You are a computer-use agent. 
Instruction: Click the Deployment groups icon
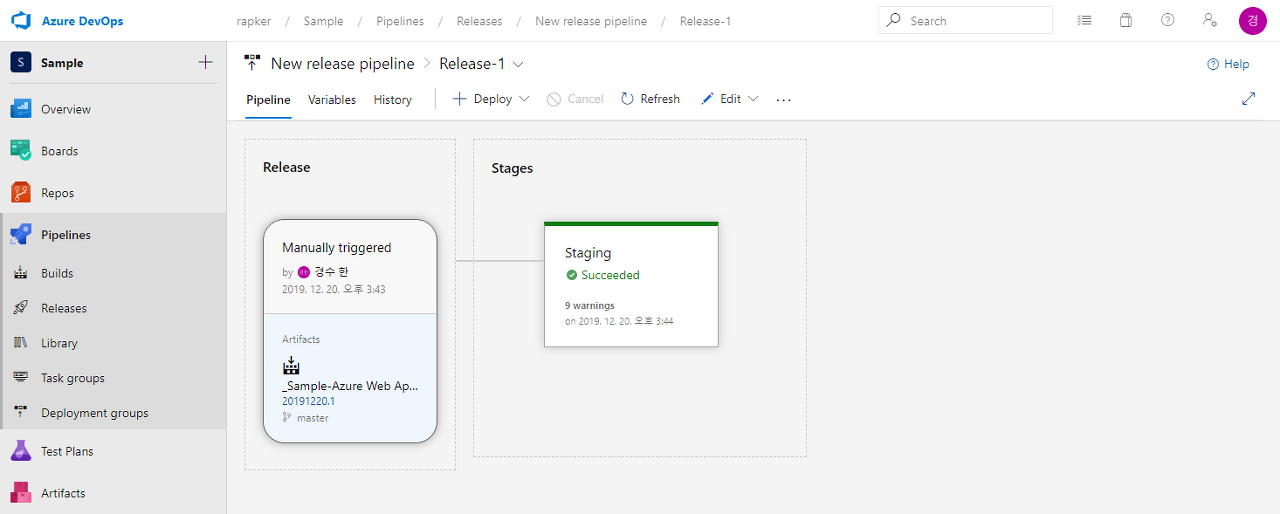pyautogui.click(x=21, y=413)
